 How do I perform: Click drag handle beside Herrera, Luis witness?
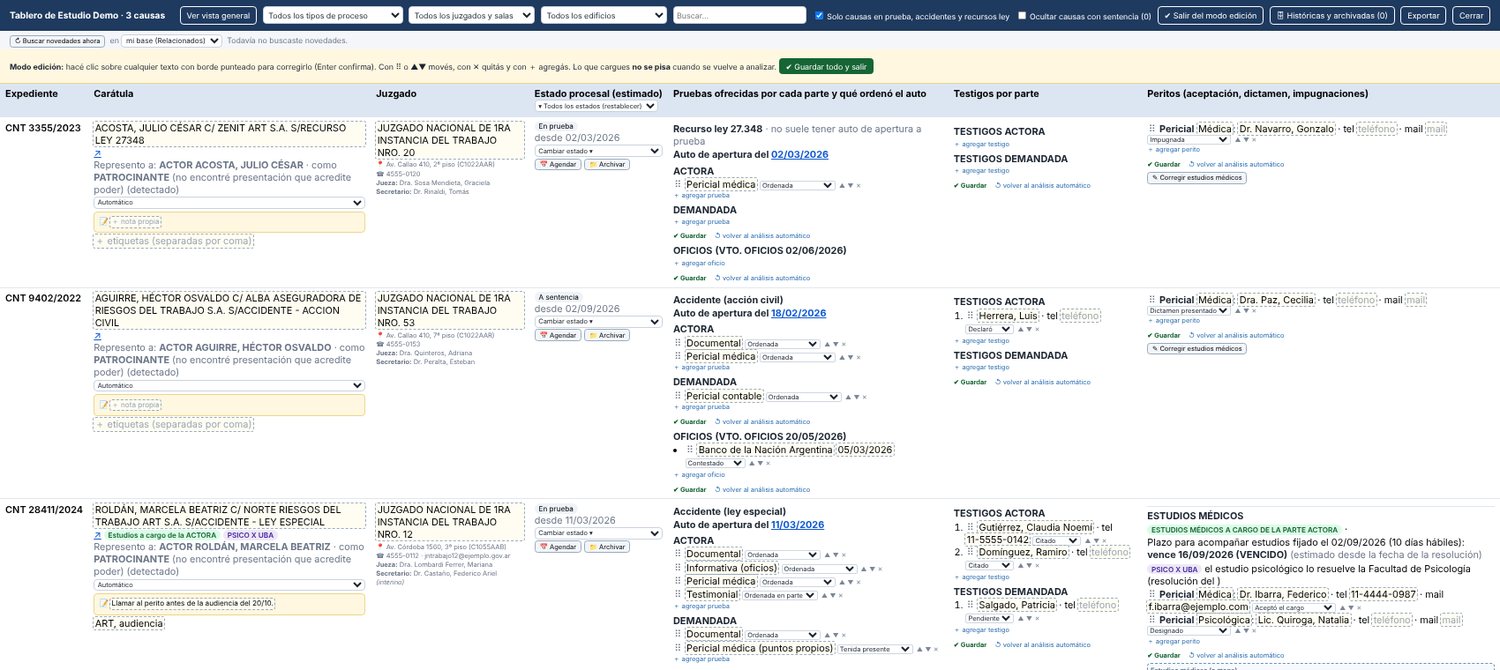[x=970, y=316]
